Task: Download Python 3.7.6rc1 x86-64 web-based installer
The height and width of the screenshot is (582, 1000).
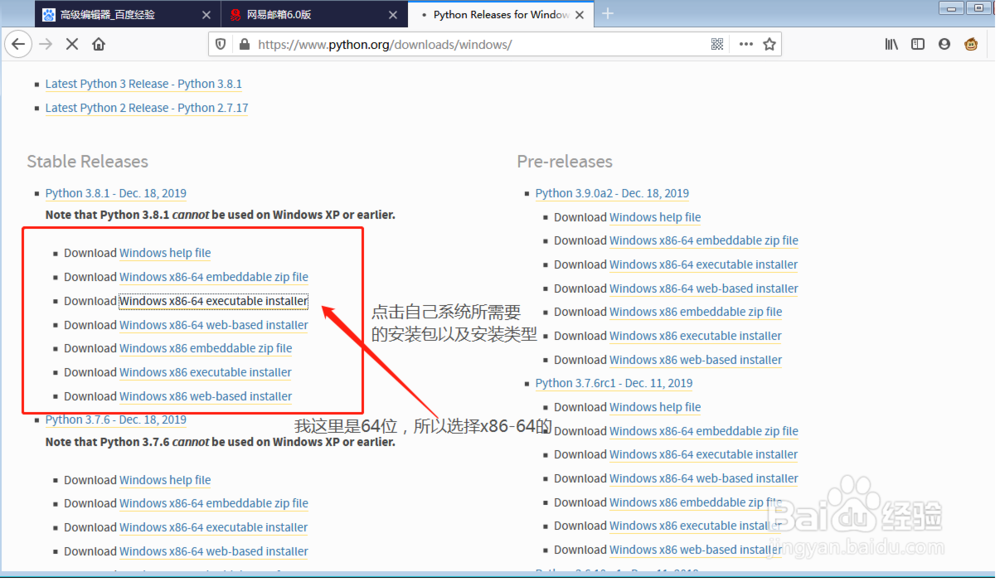Action: (703, 479)
